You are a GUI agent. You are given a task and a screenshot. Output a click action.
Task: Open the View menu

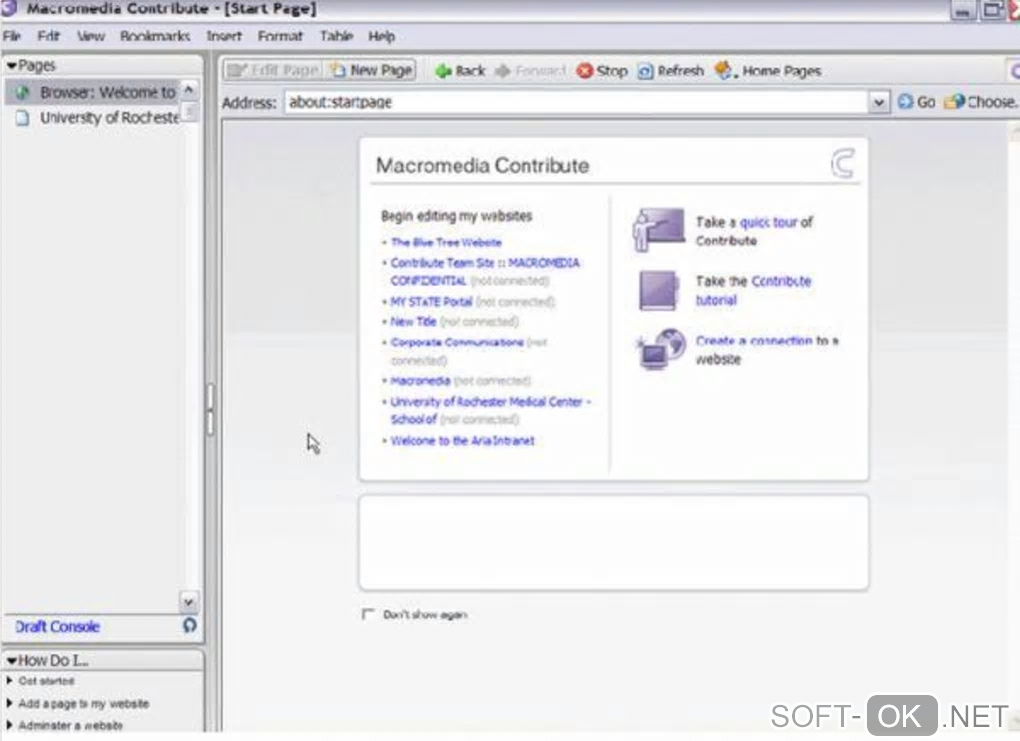(90, 36)
